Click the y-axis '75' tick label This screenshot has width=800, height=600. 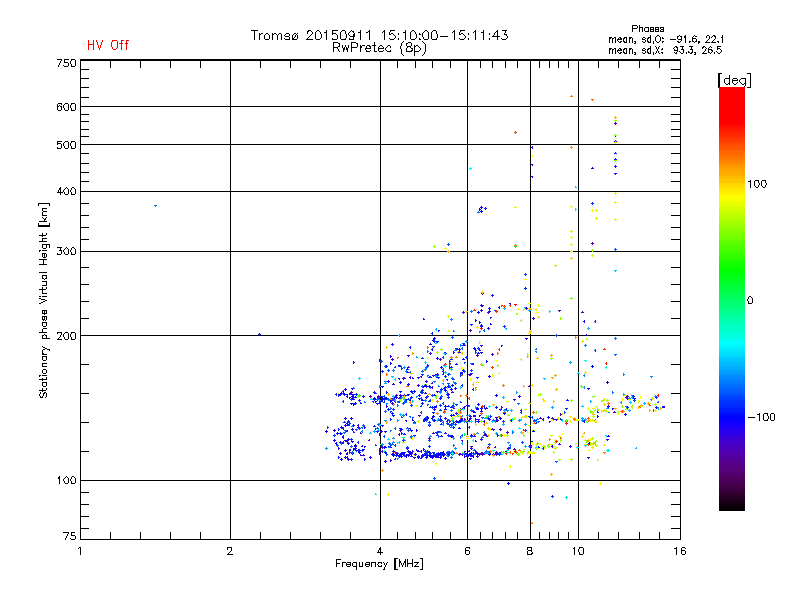pyautogui.click(x=70, y=536)
